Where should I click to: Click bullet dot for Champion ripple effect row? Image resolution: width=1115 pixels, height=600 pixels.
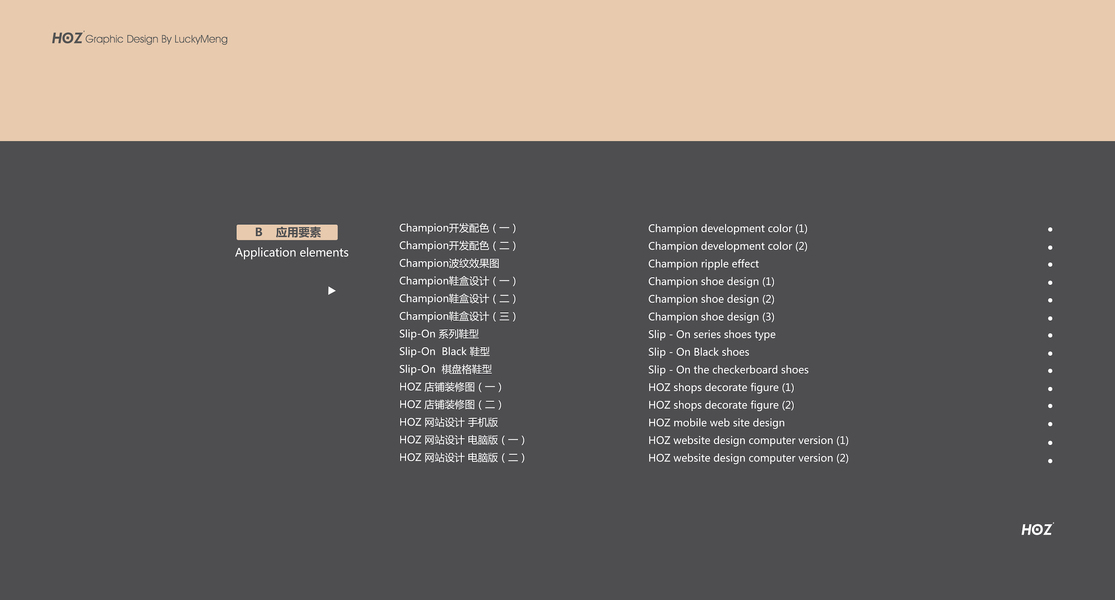(1050, 264)
